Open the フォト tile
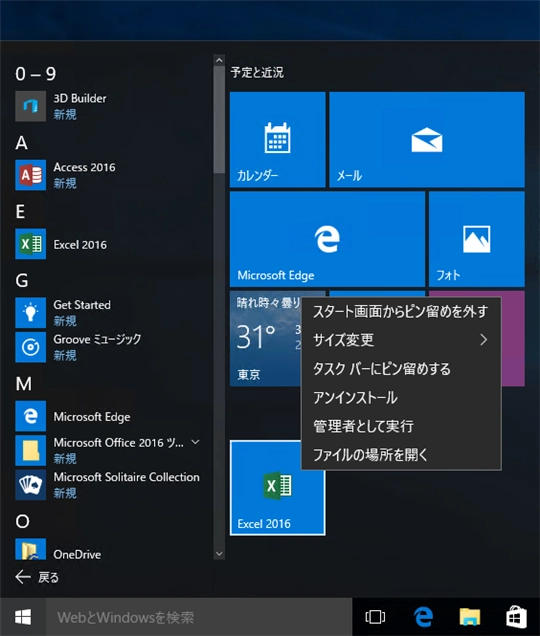 pyautogui.click(x=477, y=239)
